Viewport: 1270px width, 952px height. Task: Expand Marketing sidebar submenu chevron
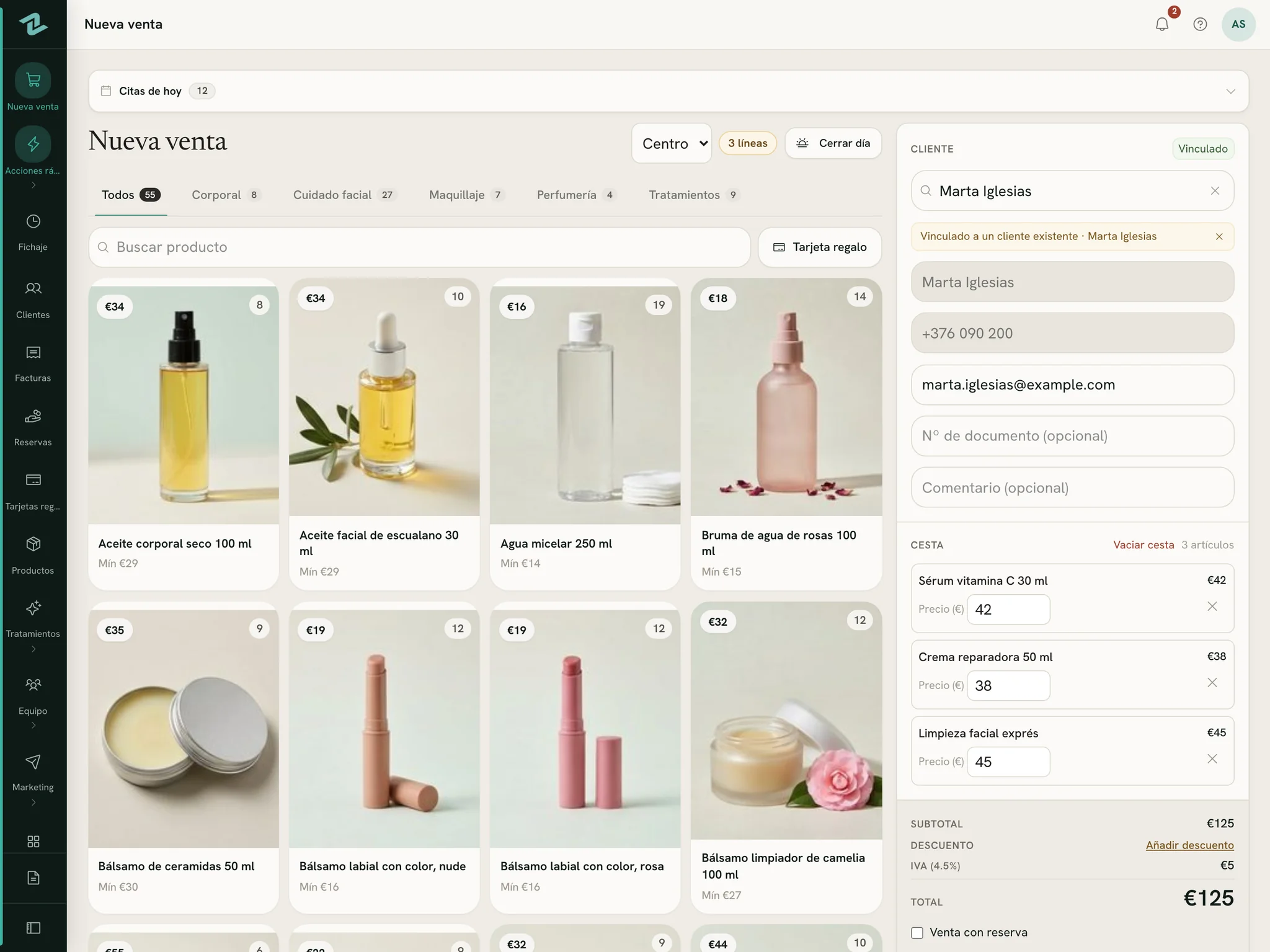33,803
